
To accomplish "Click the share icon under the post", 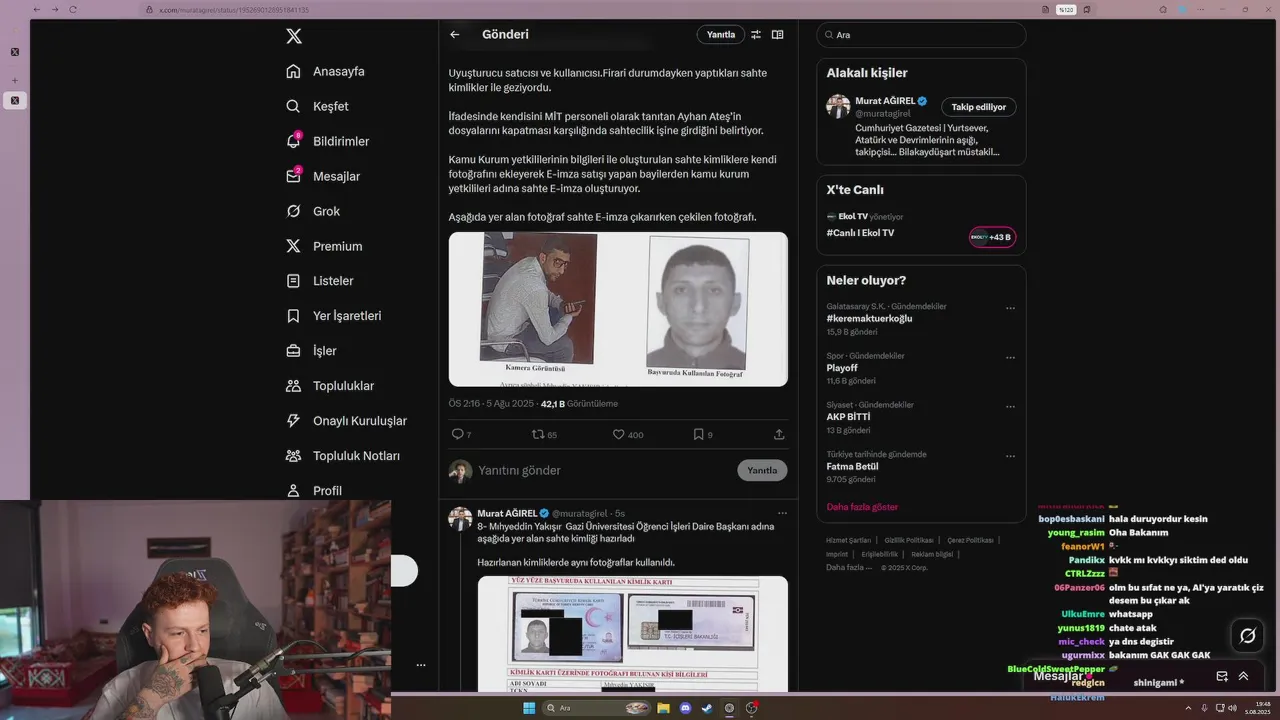I will pos(779,435).
